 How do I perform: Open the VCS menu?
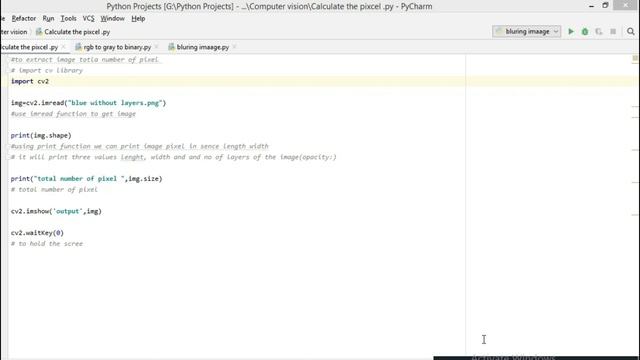[88, 18]
